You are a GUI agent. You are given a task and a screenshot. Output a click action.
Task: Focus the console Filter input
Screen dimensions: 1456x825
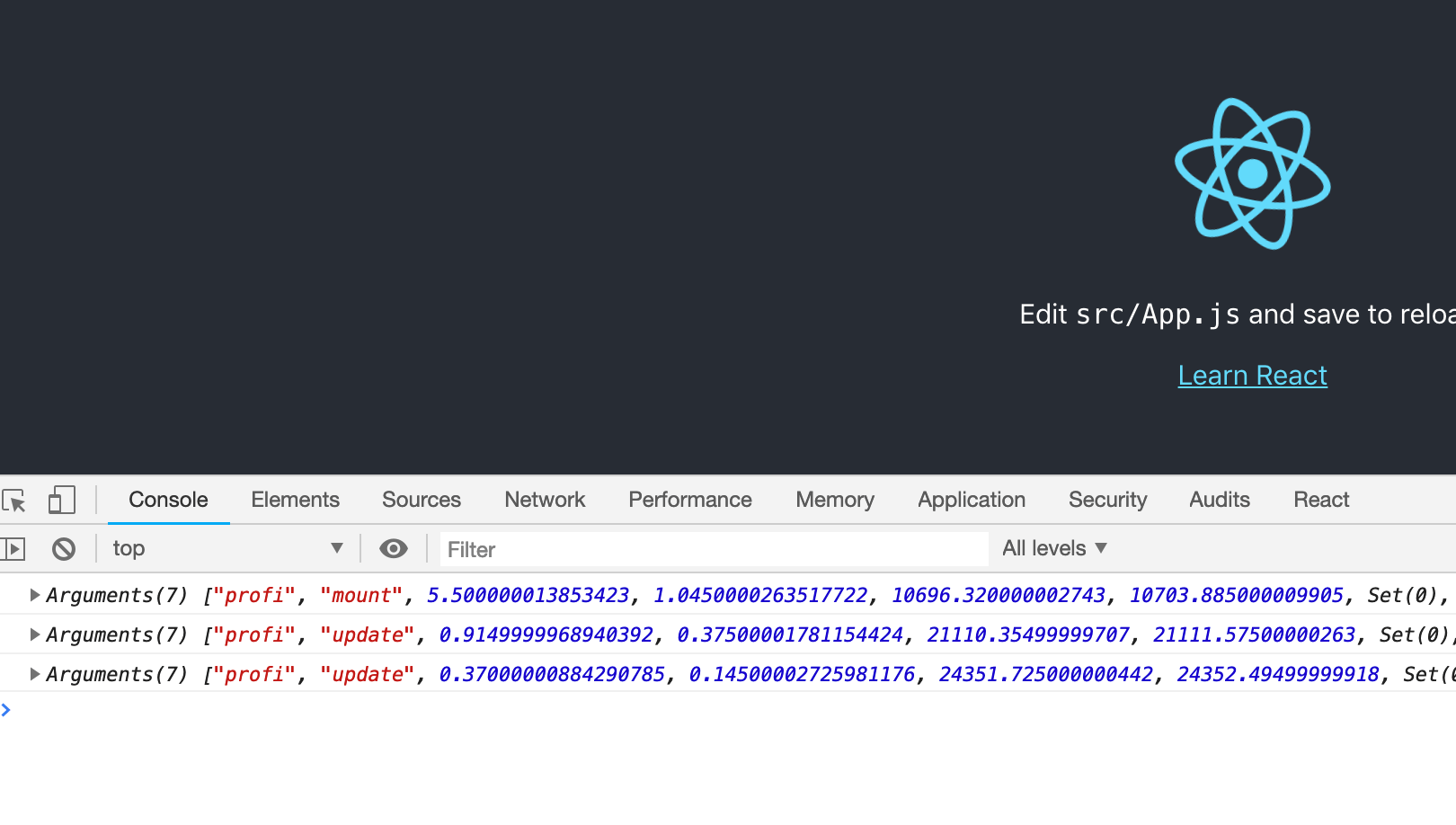(x=714, y=549)
